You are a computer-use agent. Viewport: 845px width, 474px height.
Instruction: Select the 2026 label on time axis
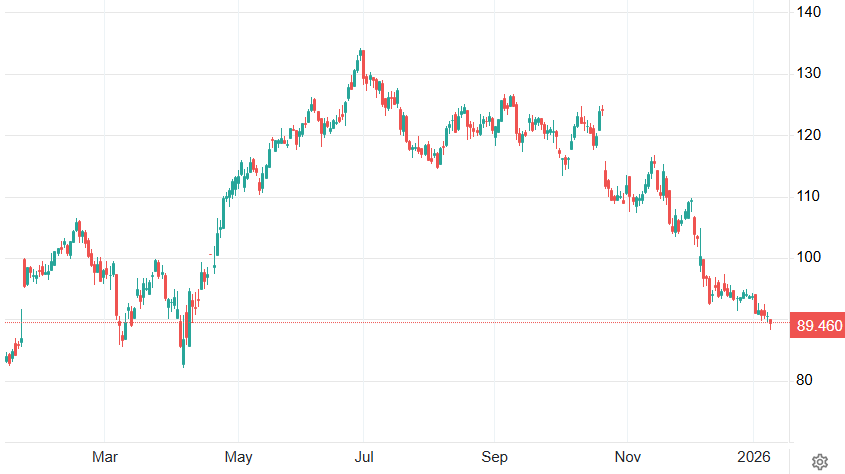pyautogui.click(x=753, y=457)
